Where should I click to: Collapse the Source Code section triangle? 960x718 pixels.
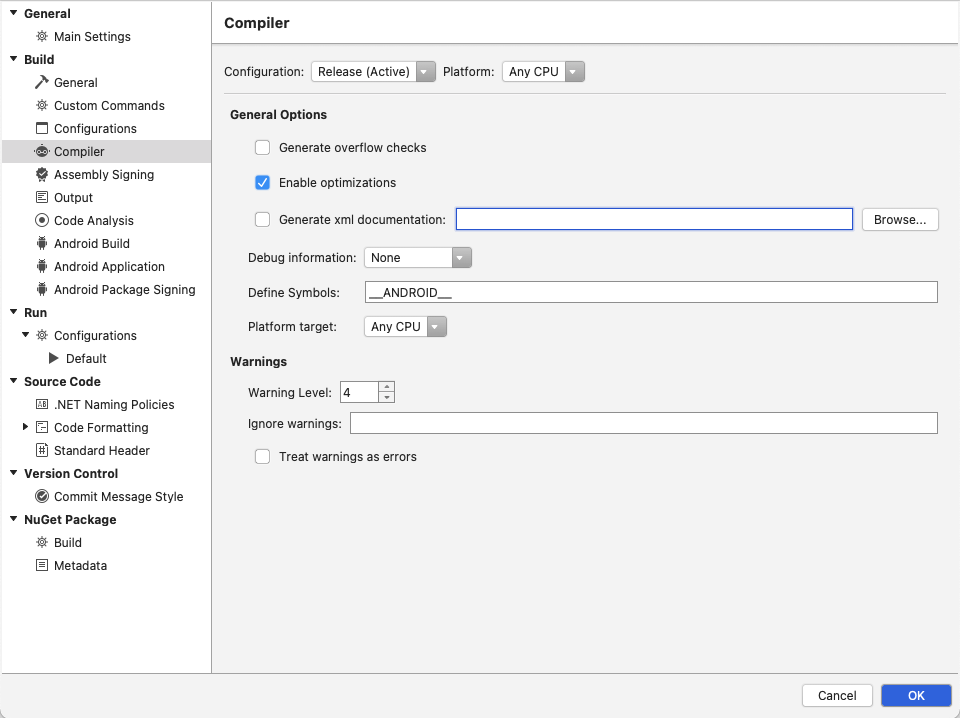tap(13, 381)
